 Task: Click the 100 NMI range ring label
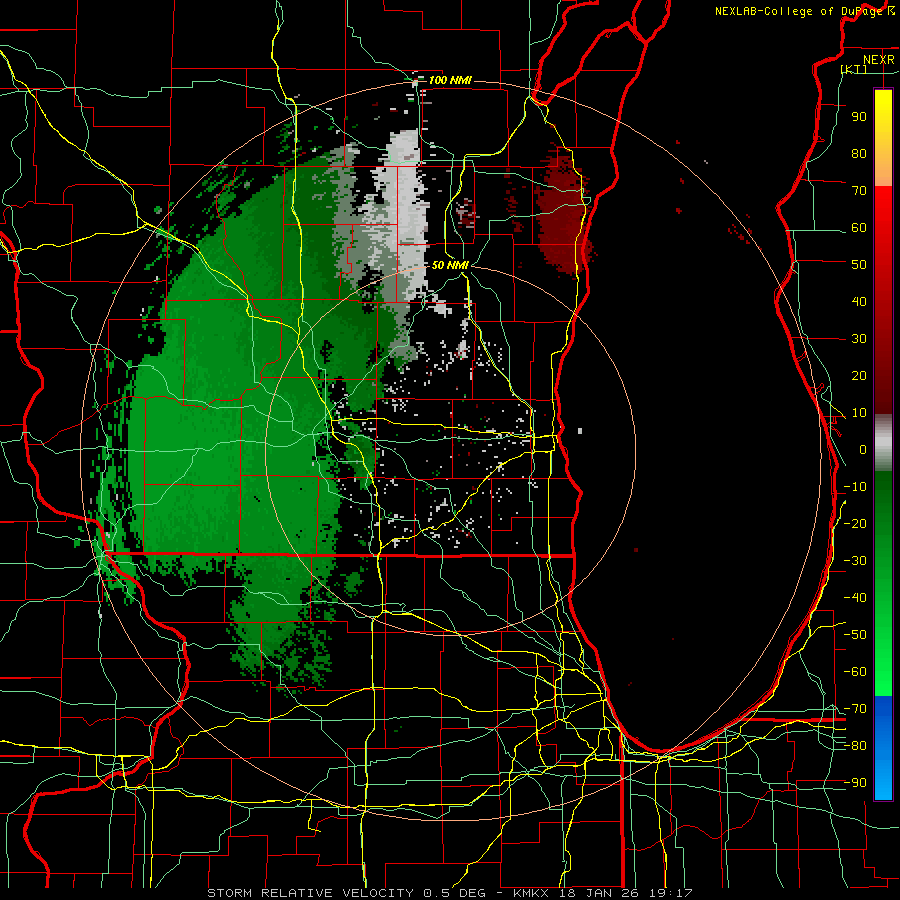tap(450, 80)
